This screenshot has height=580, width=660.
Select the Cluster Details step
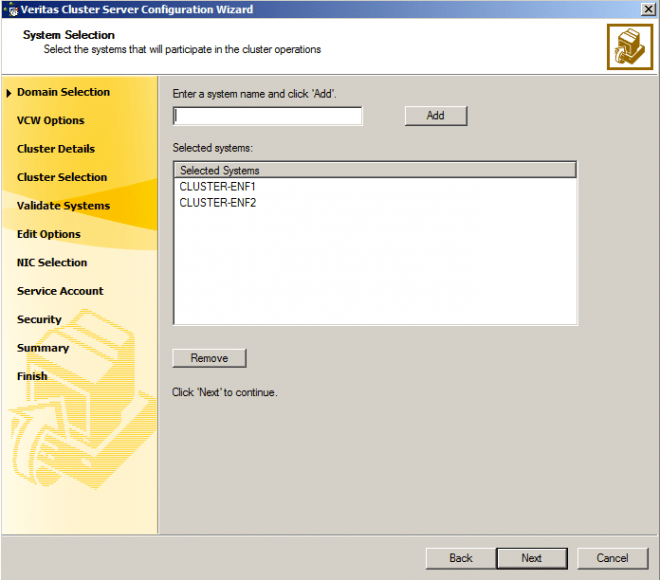(56, 149)
